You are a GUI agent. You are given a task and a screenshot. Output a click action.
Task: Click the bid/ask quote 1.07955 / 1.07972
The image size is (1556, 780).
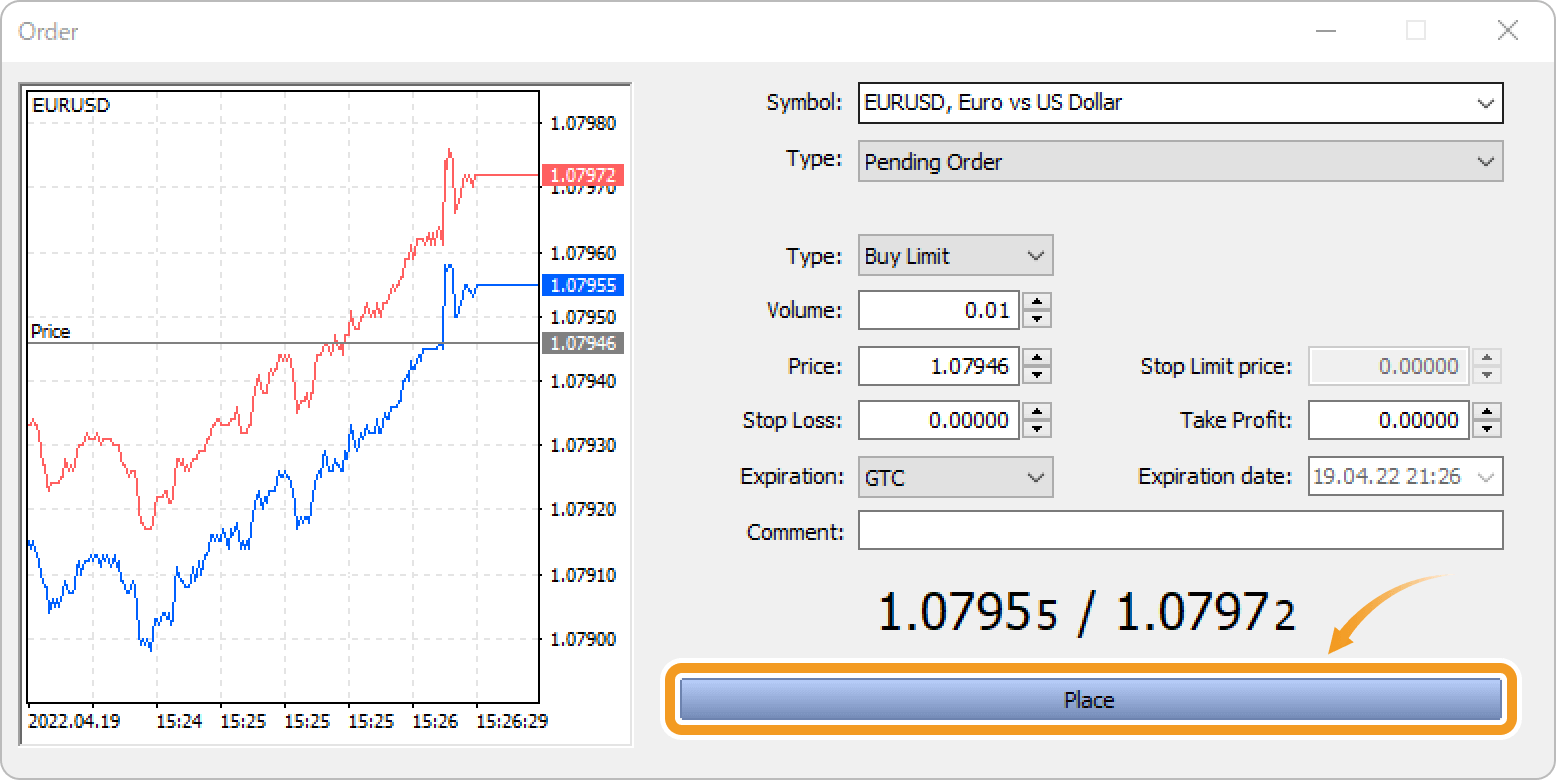point(1087,611)
